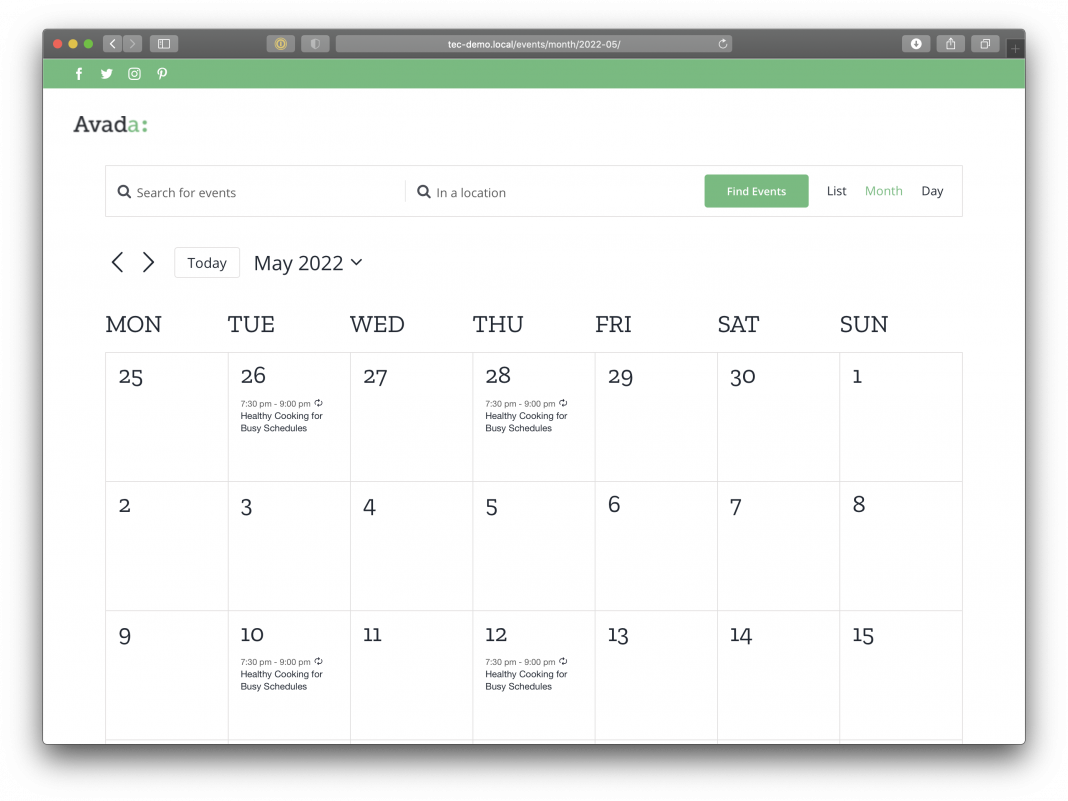Screen dimensions: 1068x801
Task: Open the Instagram social icon
Action: pos(134,73)
